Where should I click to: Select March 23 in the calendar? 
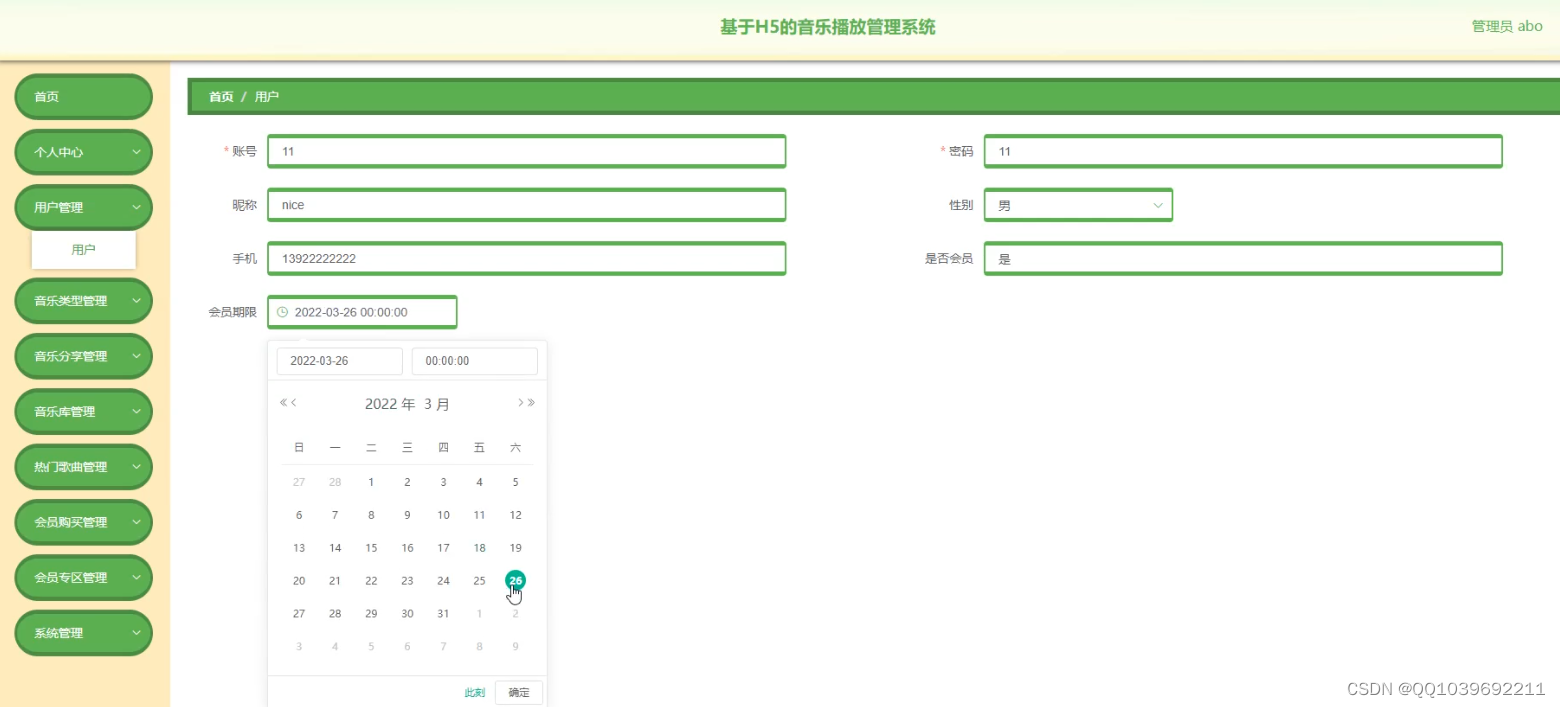[x=407, y=581]
